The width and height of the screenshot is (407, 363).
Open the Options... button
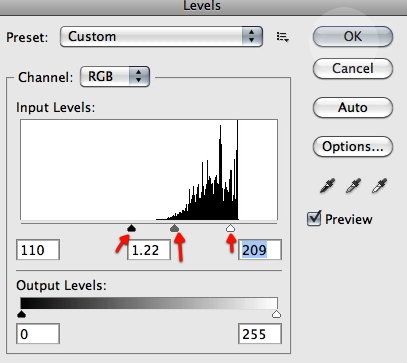click(x=353, y=146)
